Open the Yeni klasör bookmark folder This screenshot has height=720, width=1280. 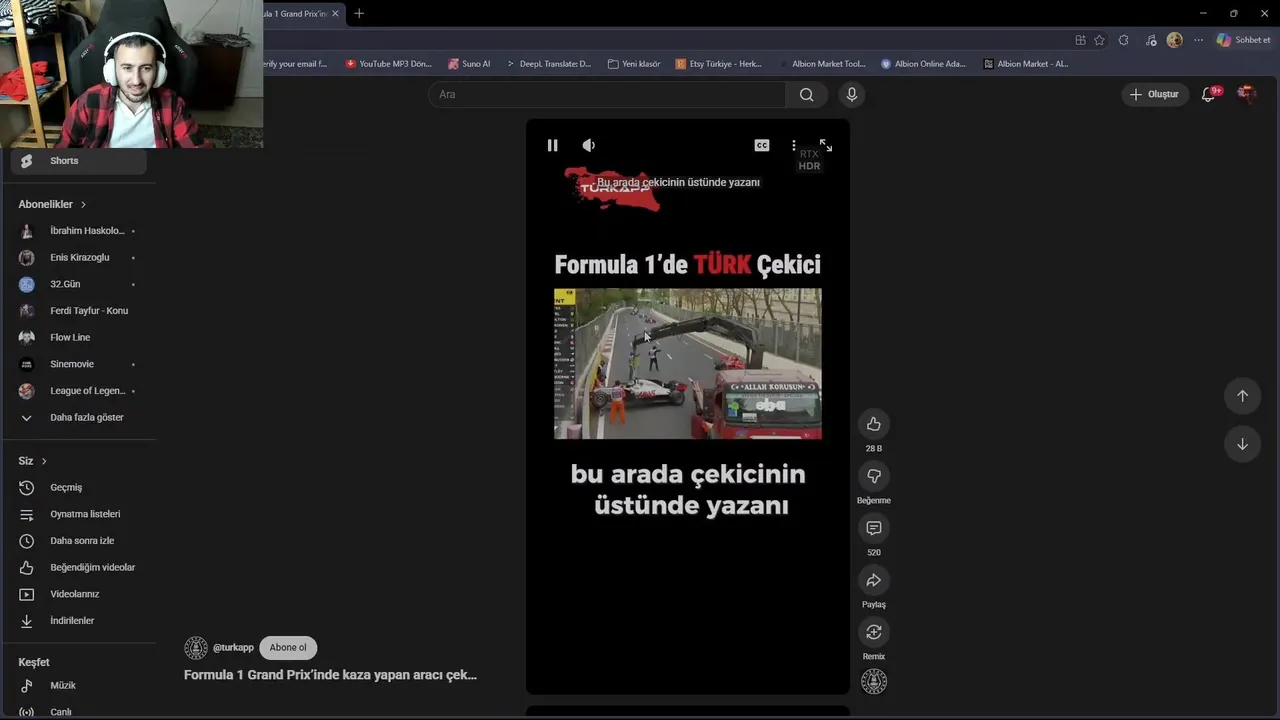(x=634, y=64)
